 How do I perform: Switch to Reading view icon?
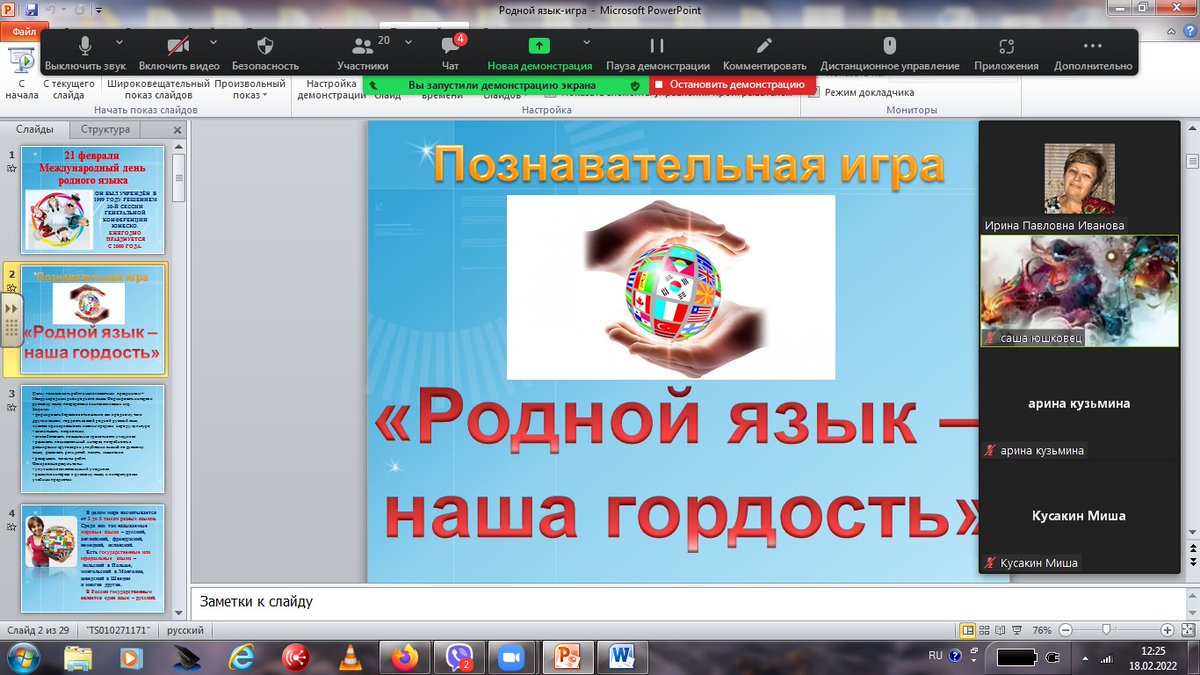coord(999,631)
